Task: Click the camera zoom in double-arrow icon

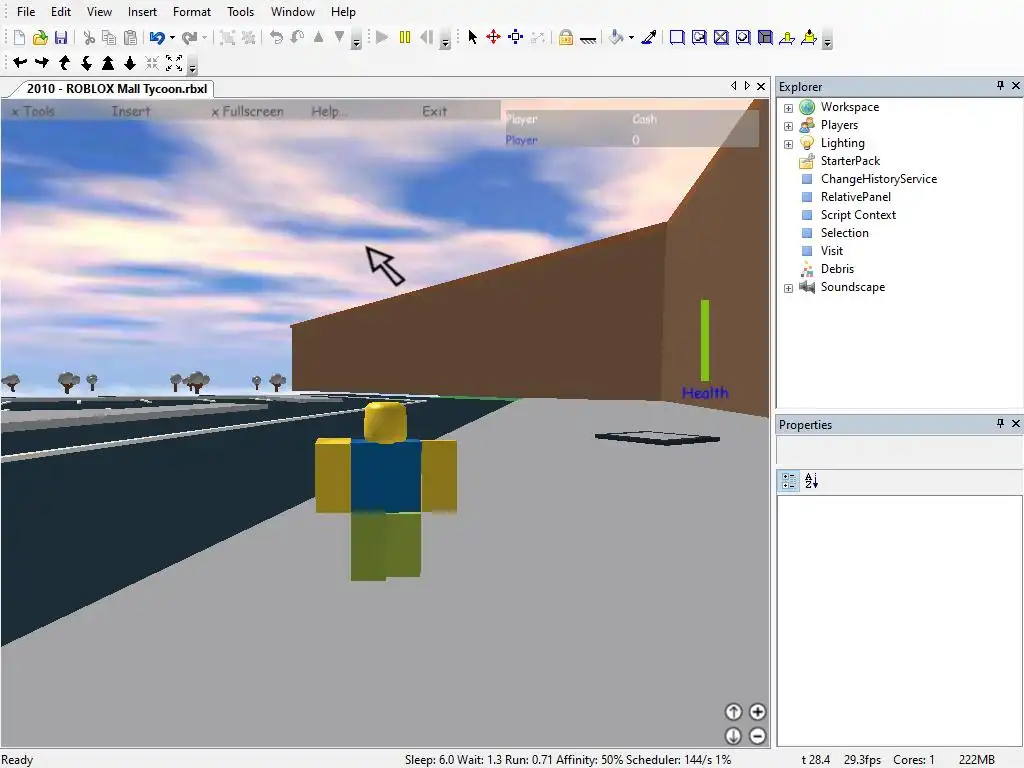Action: 108,63
